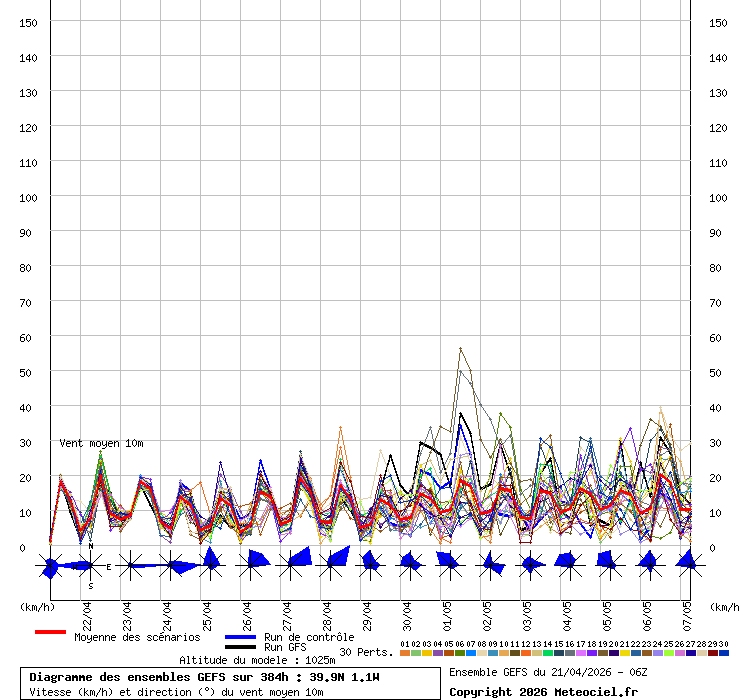The width and height of the screenshot is (740, 700).
Task: Click the red Moyenne des scénarios legend line
Action: pos(50,632)
